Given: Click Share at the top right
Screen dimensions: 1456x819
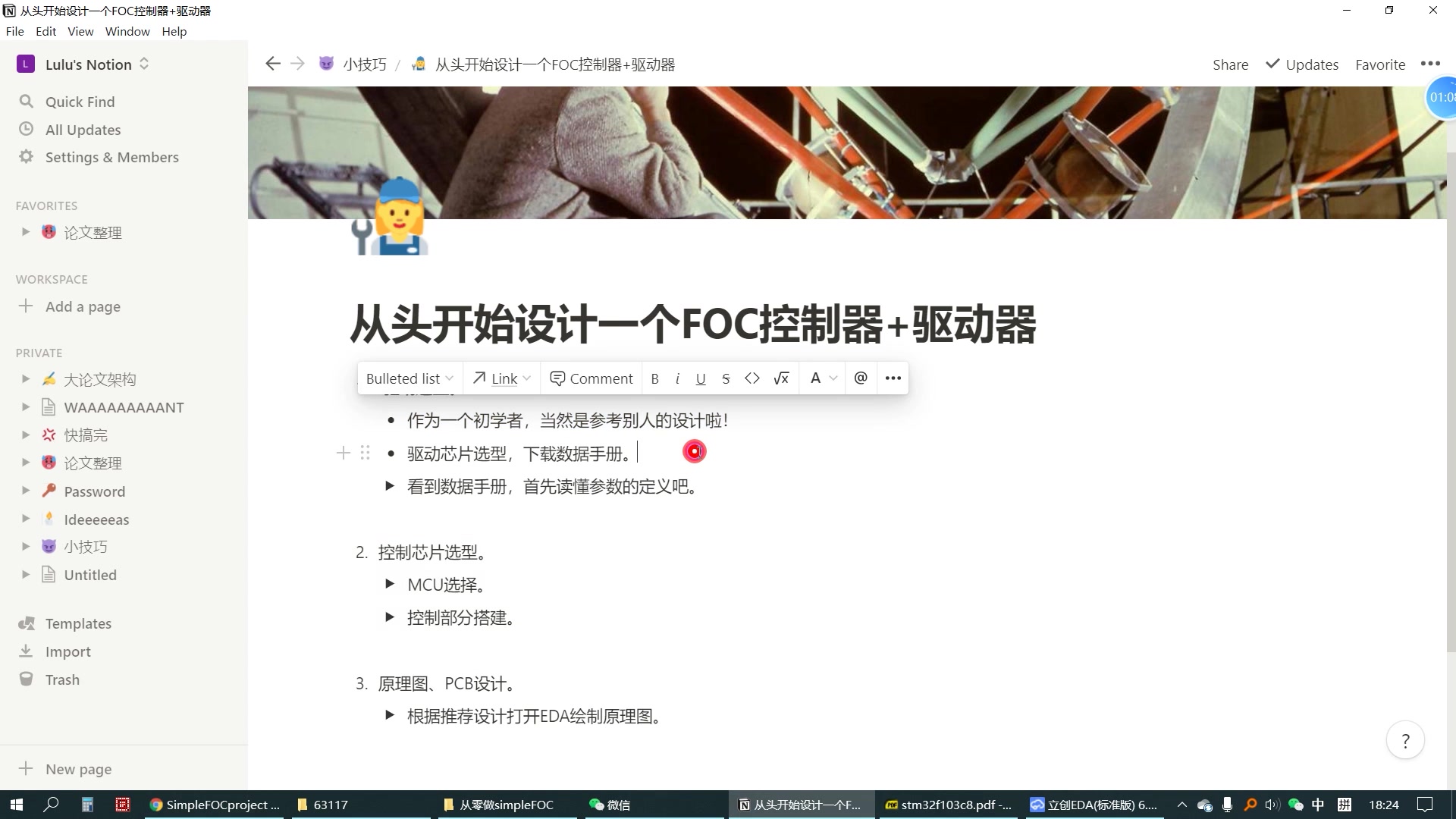Looking at the screenshot, I should [x=1229, y=64].
